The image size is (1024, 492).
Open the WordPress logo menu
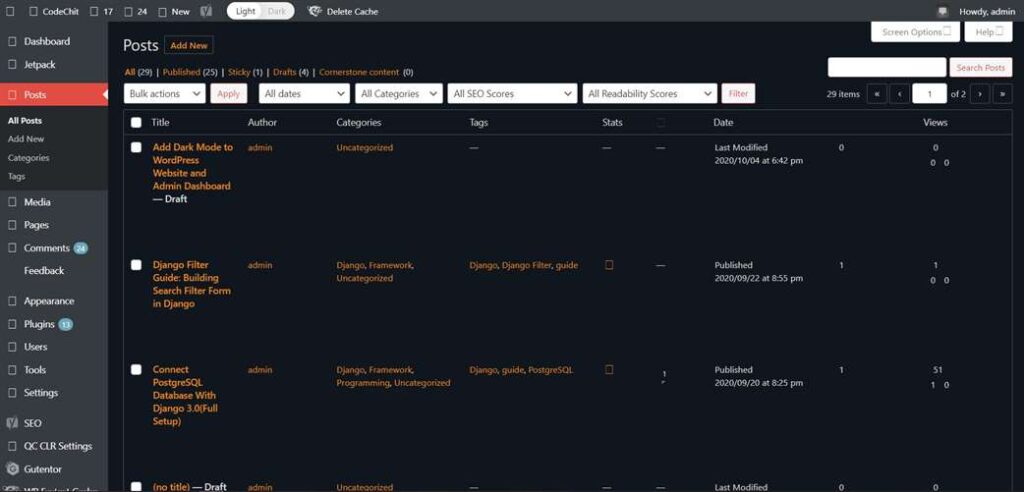pos(10,12)
